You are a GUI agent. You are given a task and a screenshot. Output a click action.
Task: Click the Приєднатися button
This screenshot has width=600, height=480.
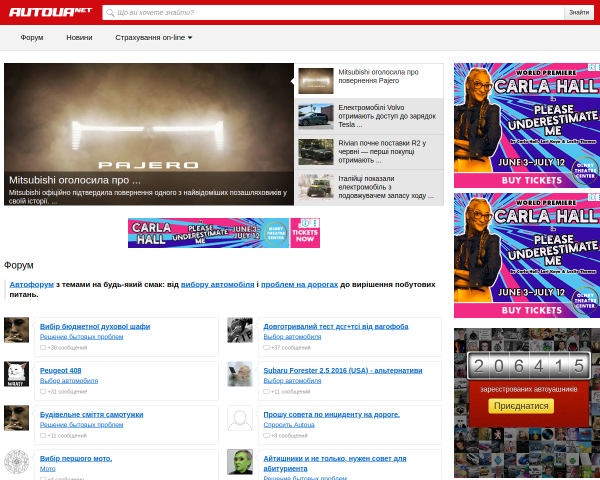tap(521, 406)
